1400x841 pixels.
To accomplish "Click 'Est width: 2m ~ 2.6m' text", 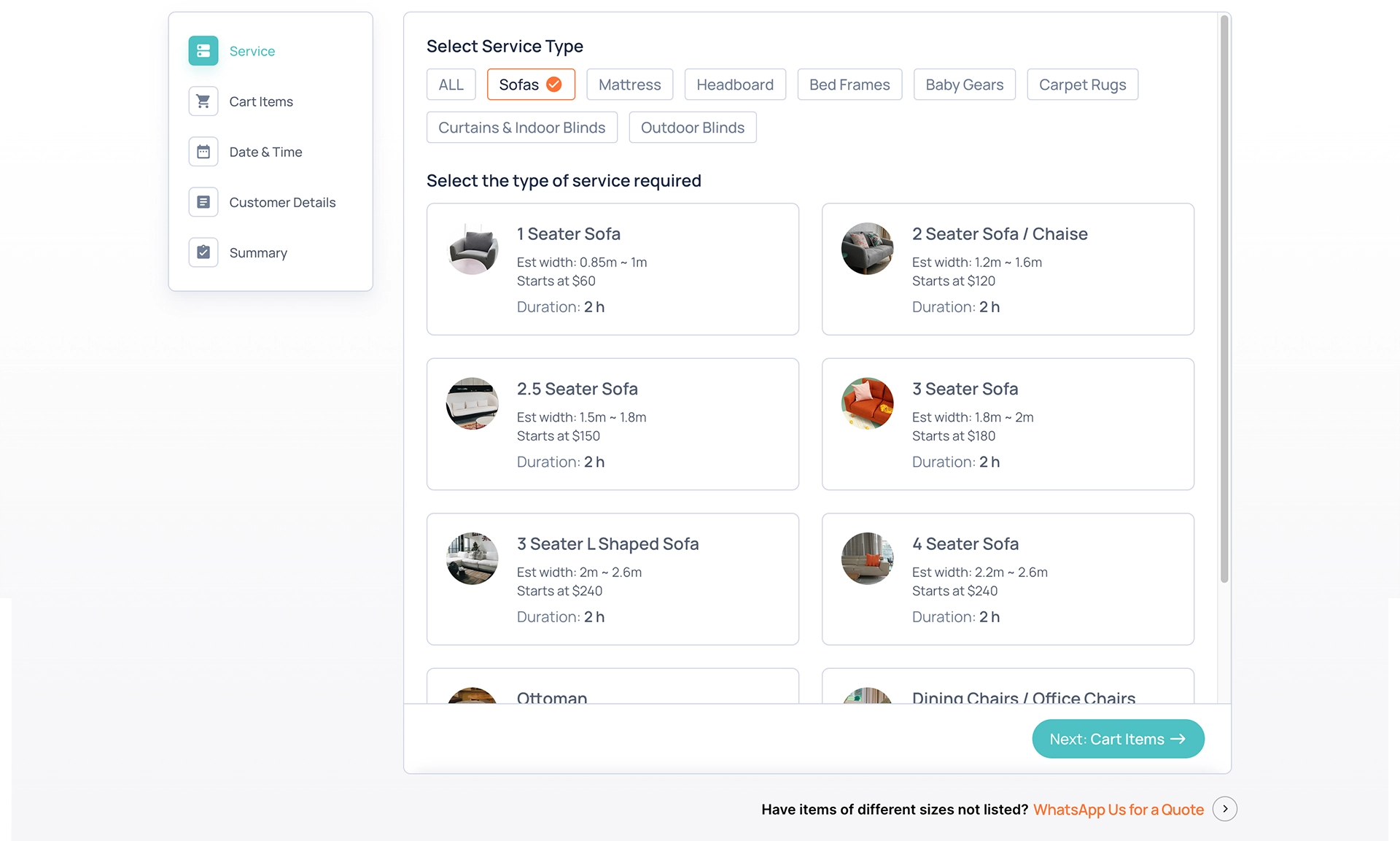I will (580, 573).
